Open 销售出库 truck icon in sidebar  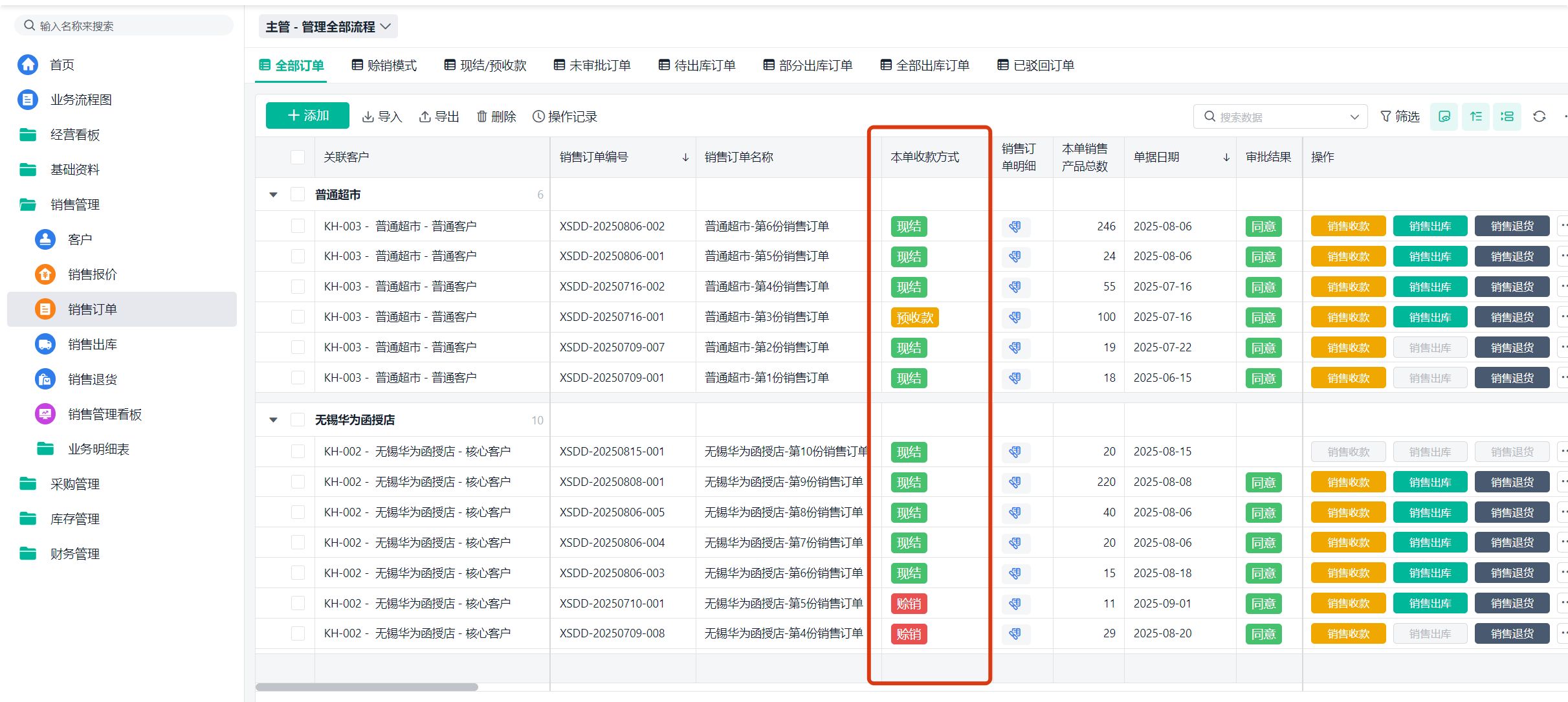(45, 344)
